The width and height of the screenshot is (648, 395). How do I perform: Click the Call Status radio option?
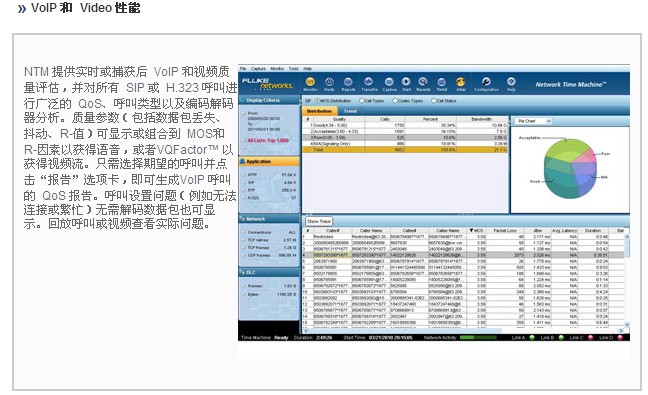434,101
